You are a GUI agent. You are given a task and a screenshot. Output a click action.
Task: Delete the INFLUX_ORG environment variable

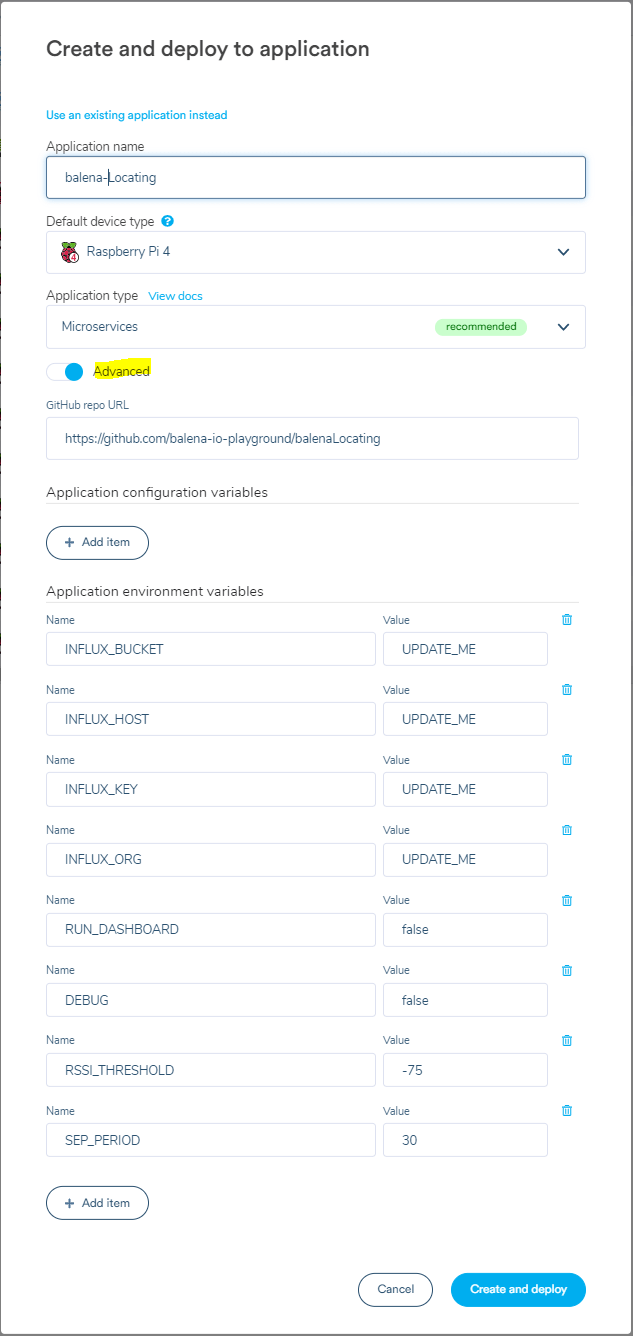(567, 830)
